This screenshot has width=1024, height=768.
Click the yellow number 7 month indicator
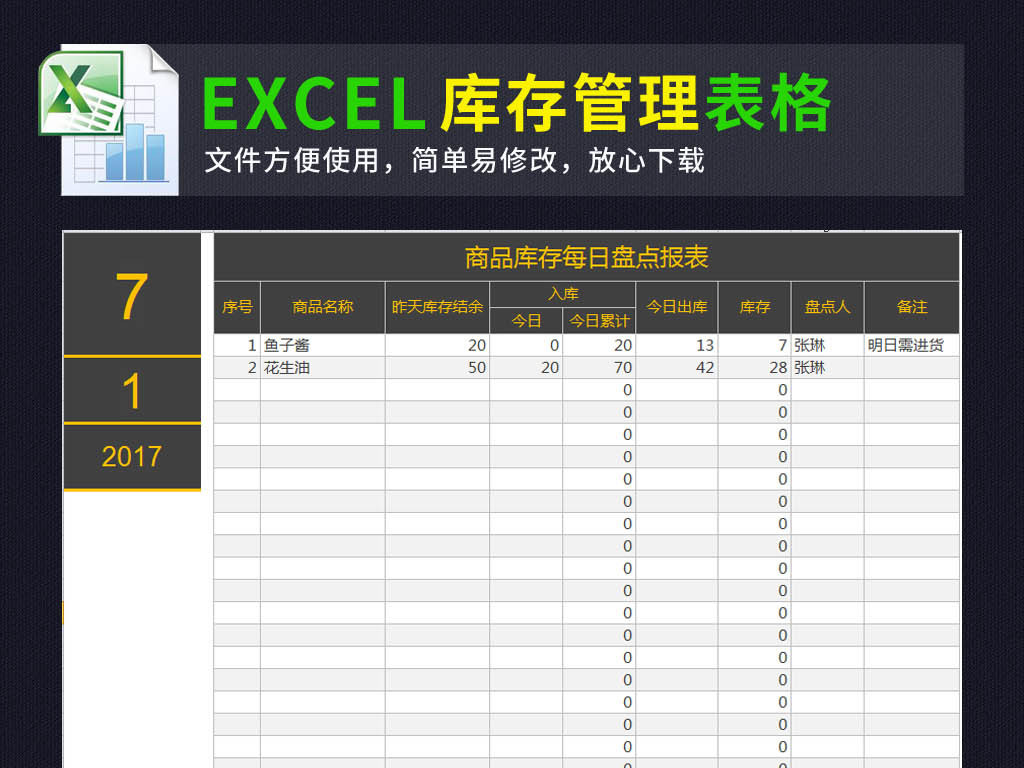click(x=131, y=298)
